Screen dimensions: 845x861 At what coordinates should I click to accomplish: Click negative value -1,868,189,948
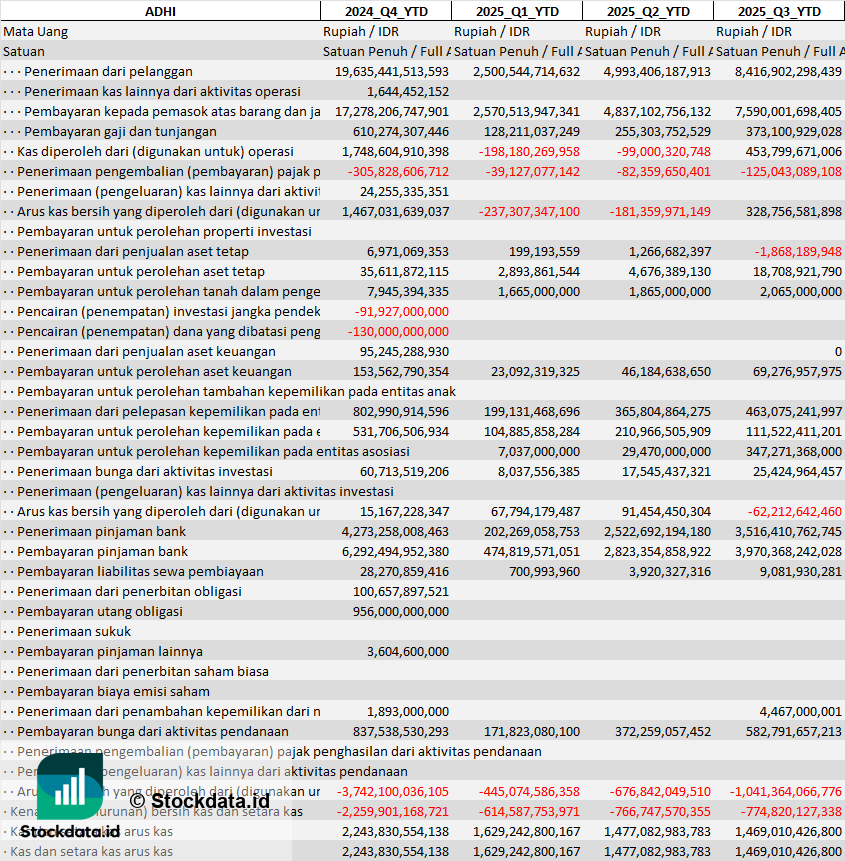coord(798,251)
